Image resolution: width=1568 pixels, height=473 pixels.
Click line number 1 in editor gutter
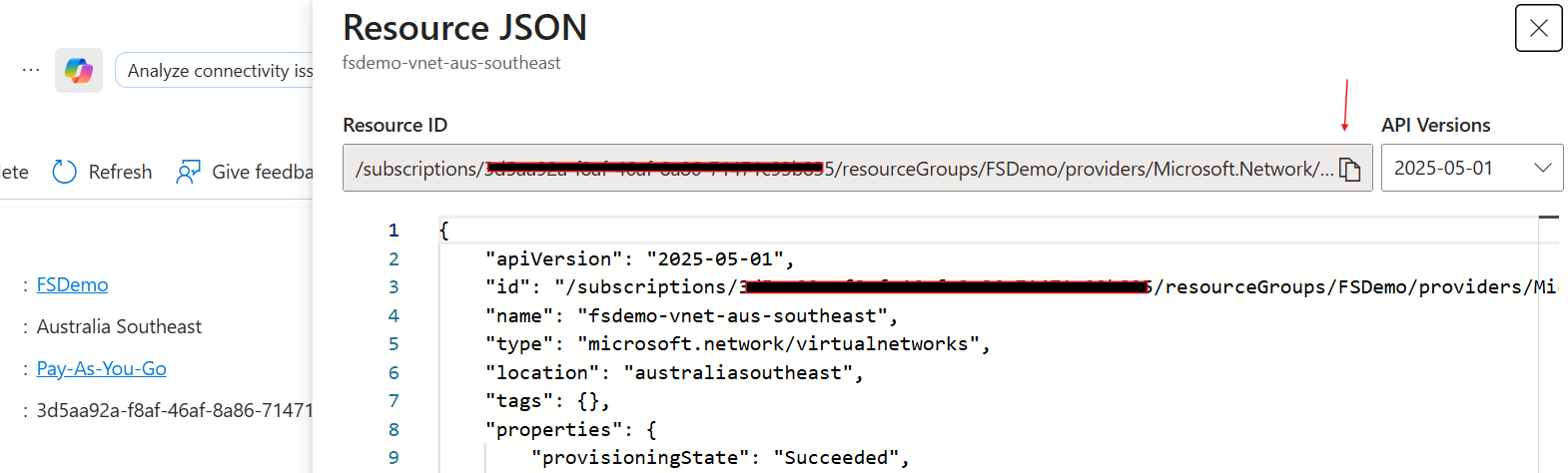point(393,230)
